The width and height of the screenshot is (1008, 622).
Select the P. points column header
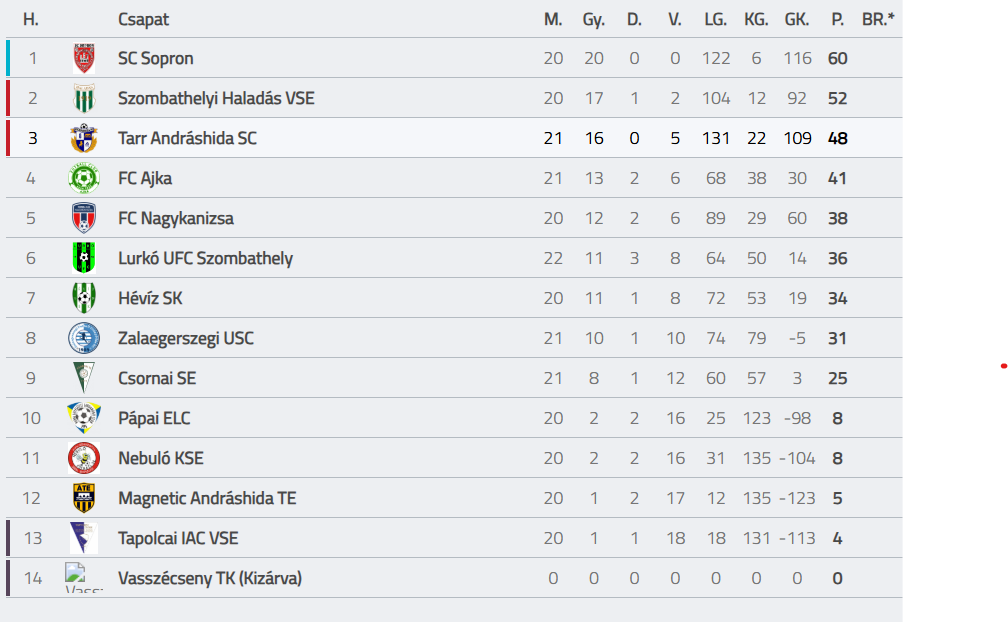click(x=837, y=19)
